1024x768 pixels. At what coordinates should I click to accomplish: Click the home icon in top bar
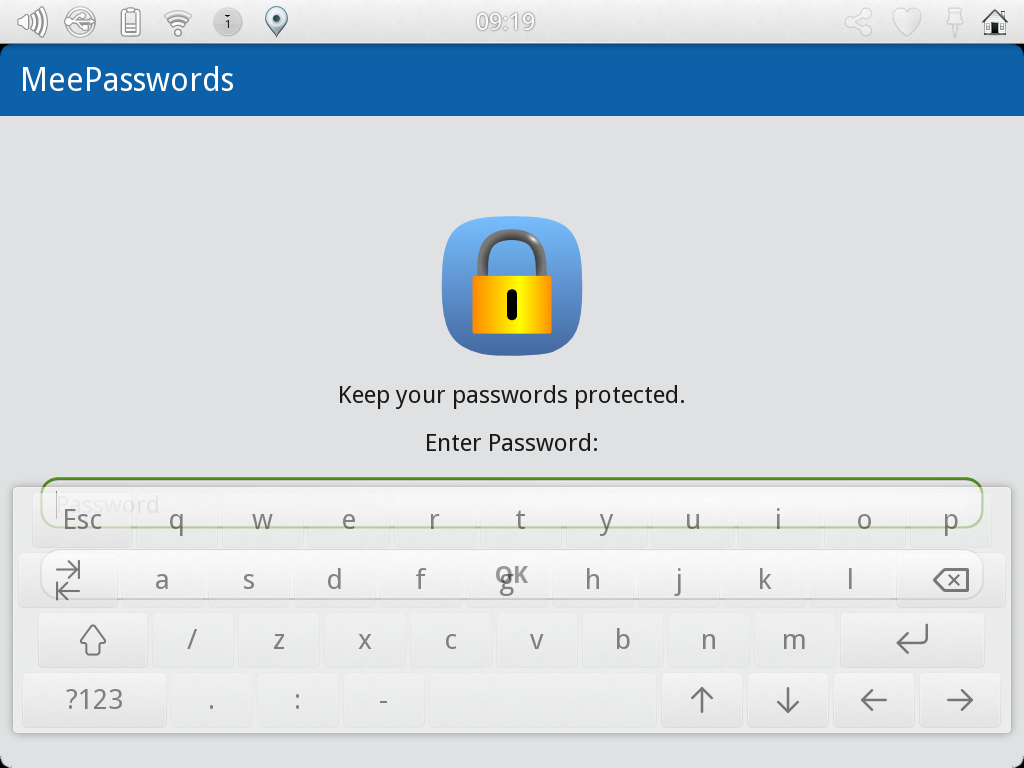click(994, 22)
